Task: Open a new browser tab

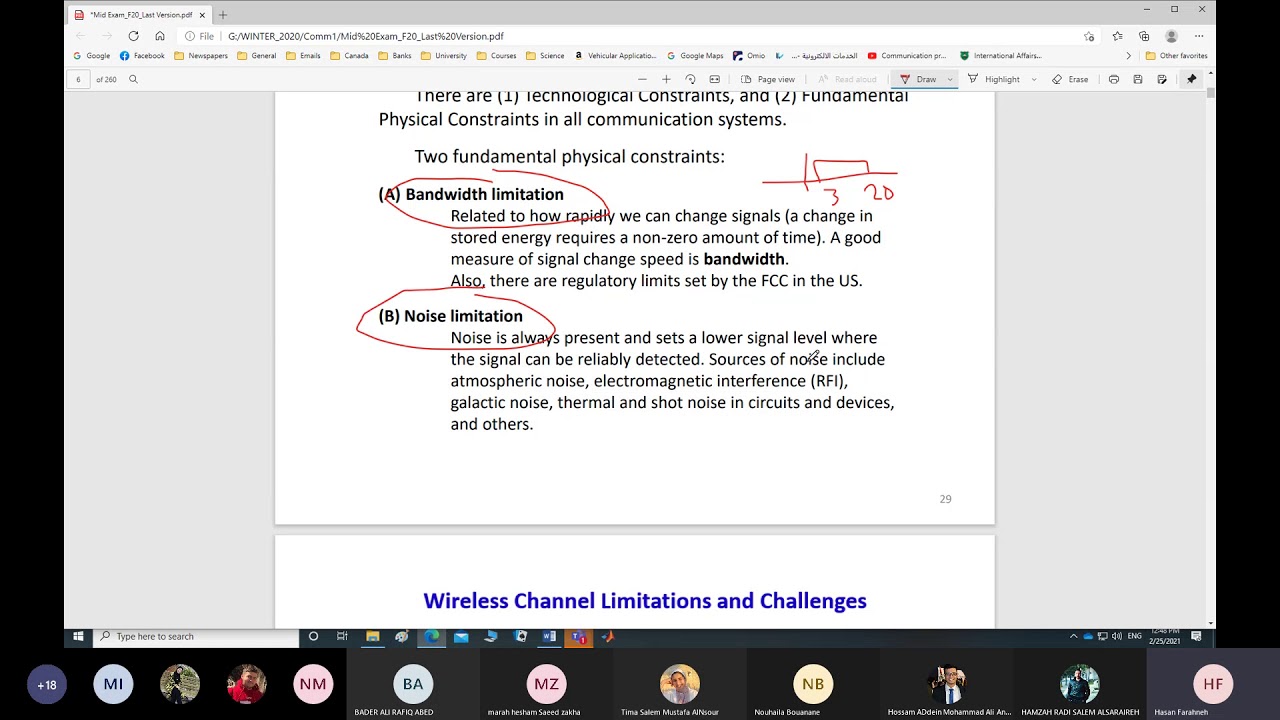Action: tap(223, 15)
